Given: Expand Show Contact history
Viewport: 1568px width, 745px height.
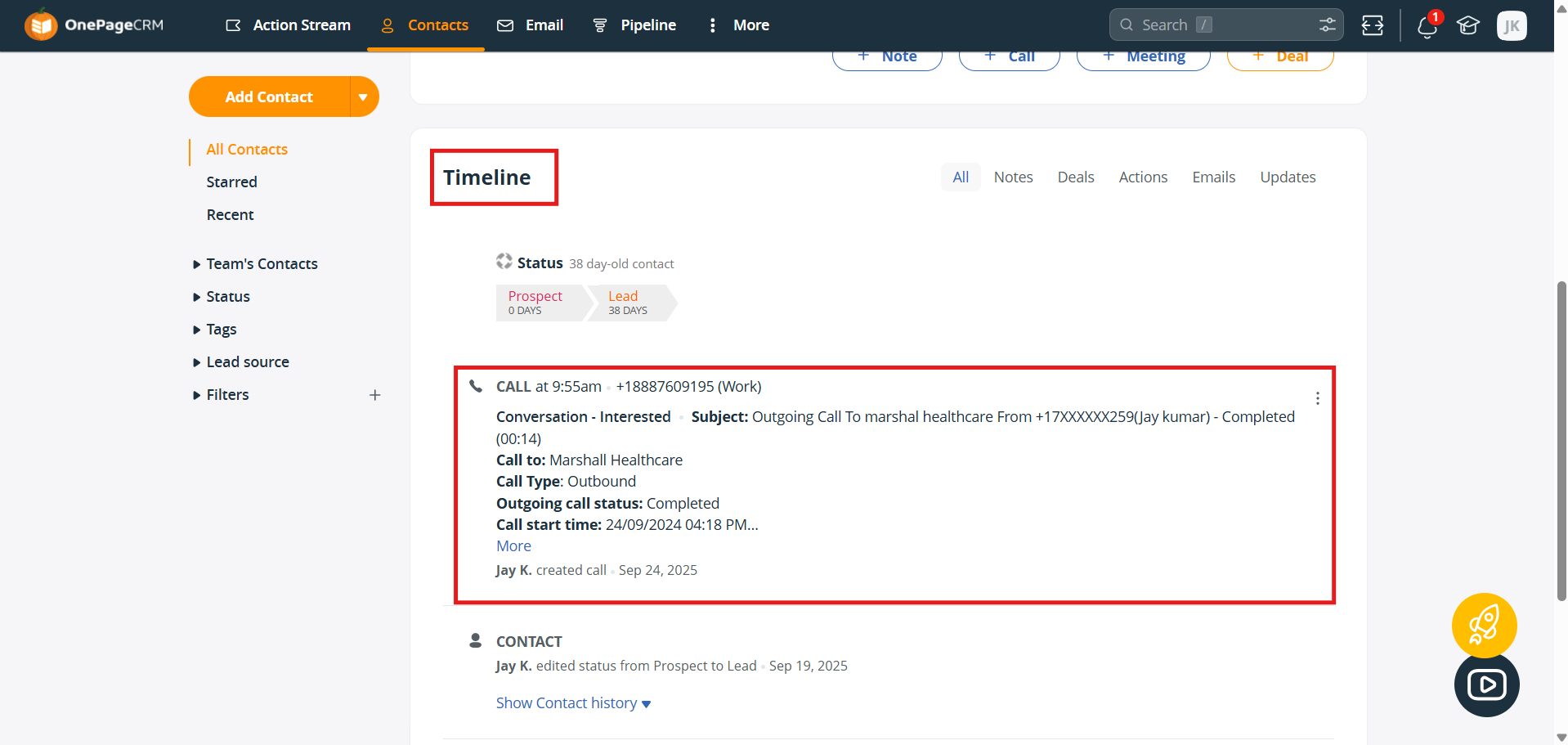Looking at the screenshot, I should 573,703.
